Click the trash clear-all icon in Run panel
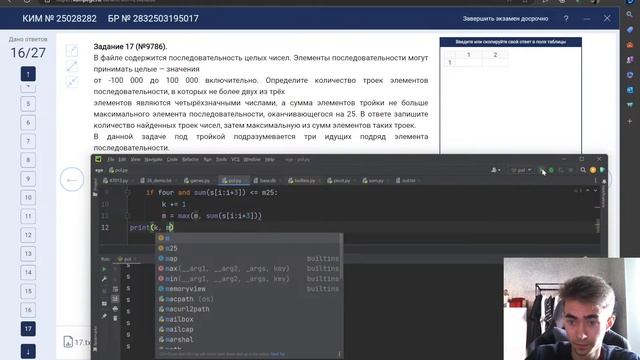 click(x=115, y=318)
